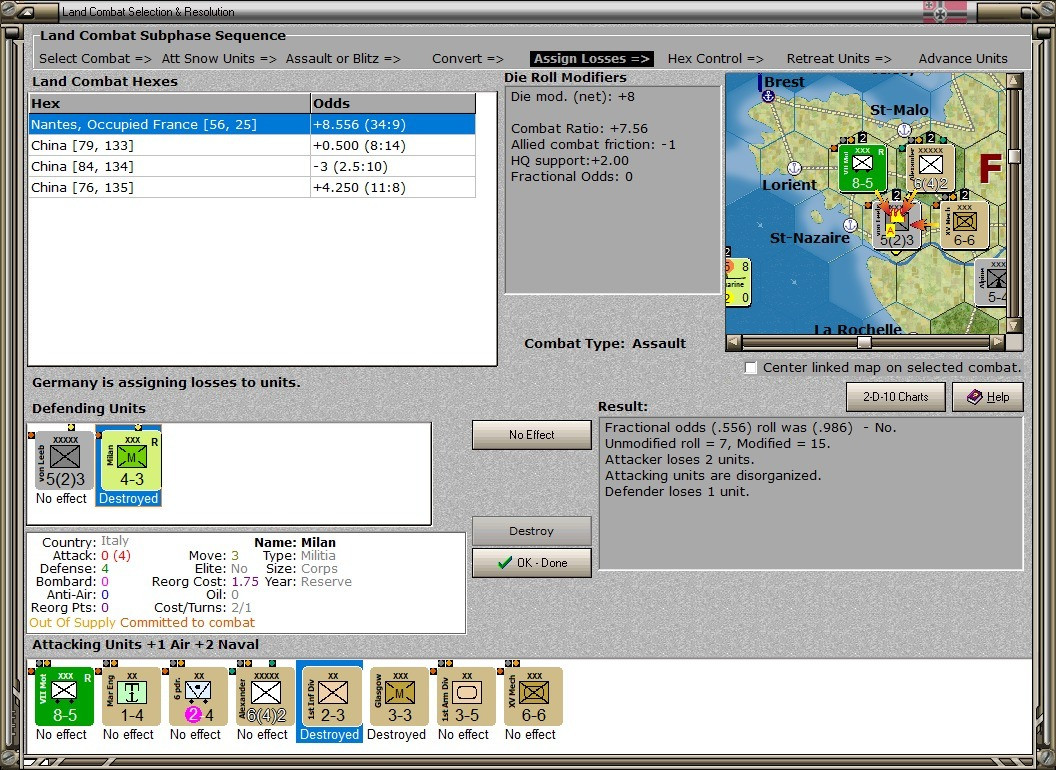Enable Center linked map on selected combat
This screenshot has width=1056, height=770.
coord(752,368)
